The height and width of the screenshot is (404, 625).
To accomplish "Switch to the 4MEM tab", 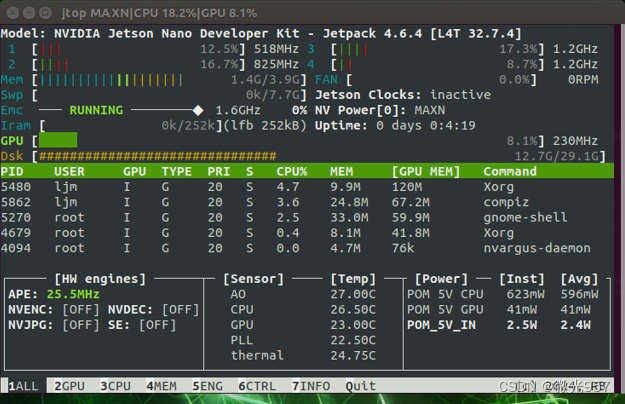I will point(161,386).
